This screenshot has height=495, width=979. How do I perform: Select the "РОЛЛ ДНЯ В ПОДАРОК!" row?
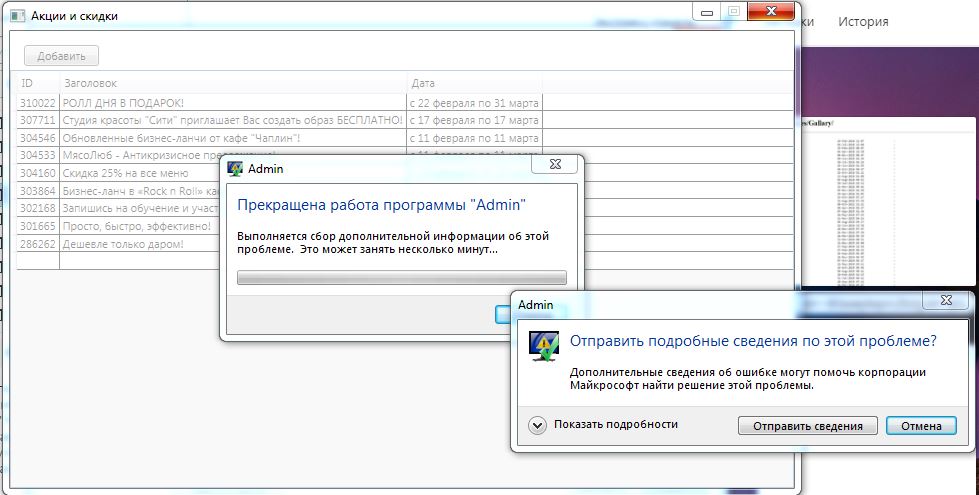[123, 102]
